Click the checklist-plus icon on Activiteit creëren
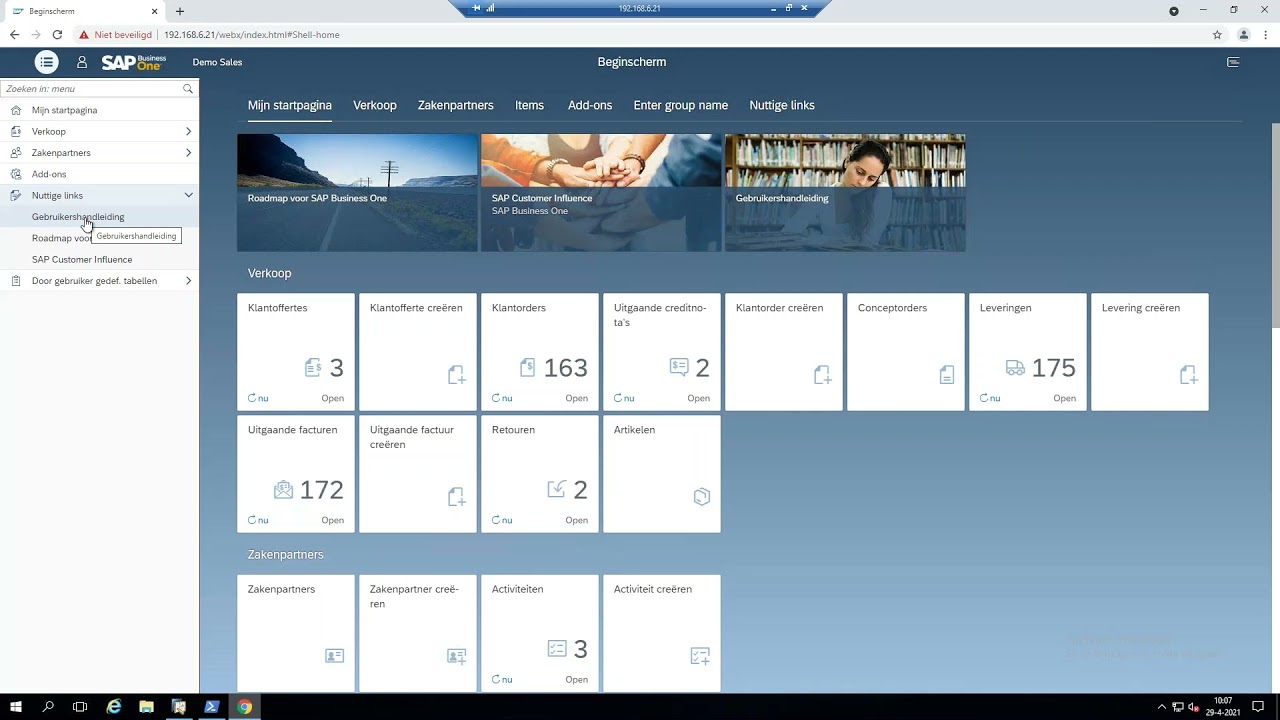The image size is (1280, 720). [x=700, y=656]
